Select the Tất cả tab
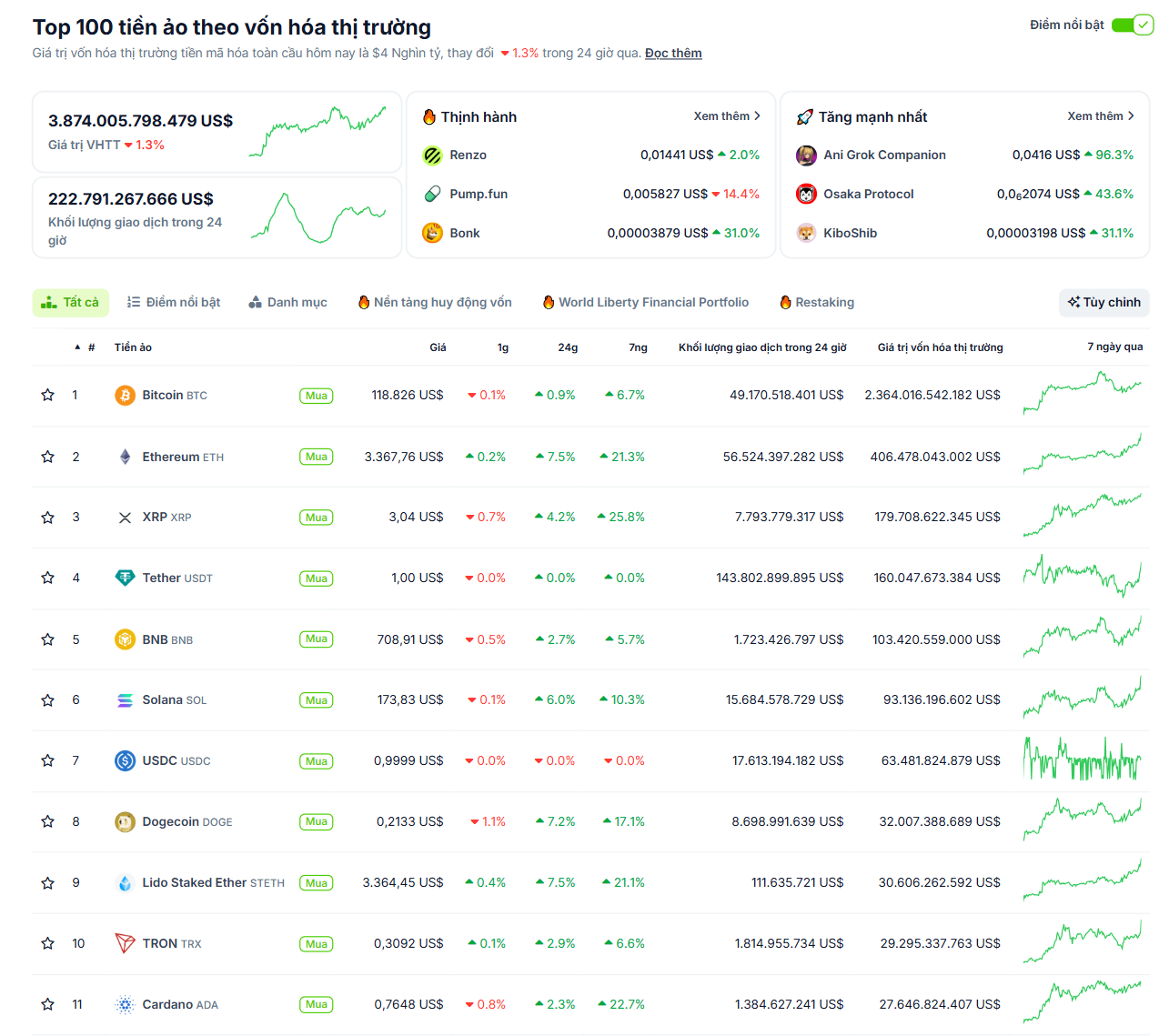 71,302
